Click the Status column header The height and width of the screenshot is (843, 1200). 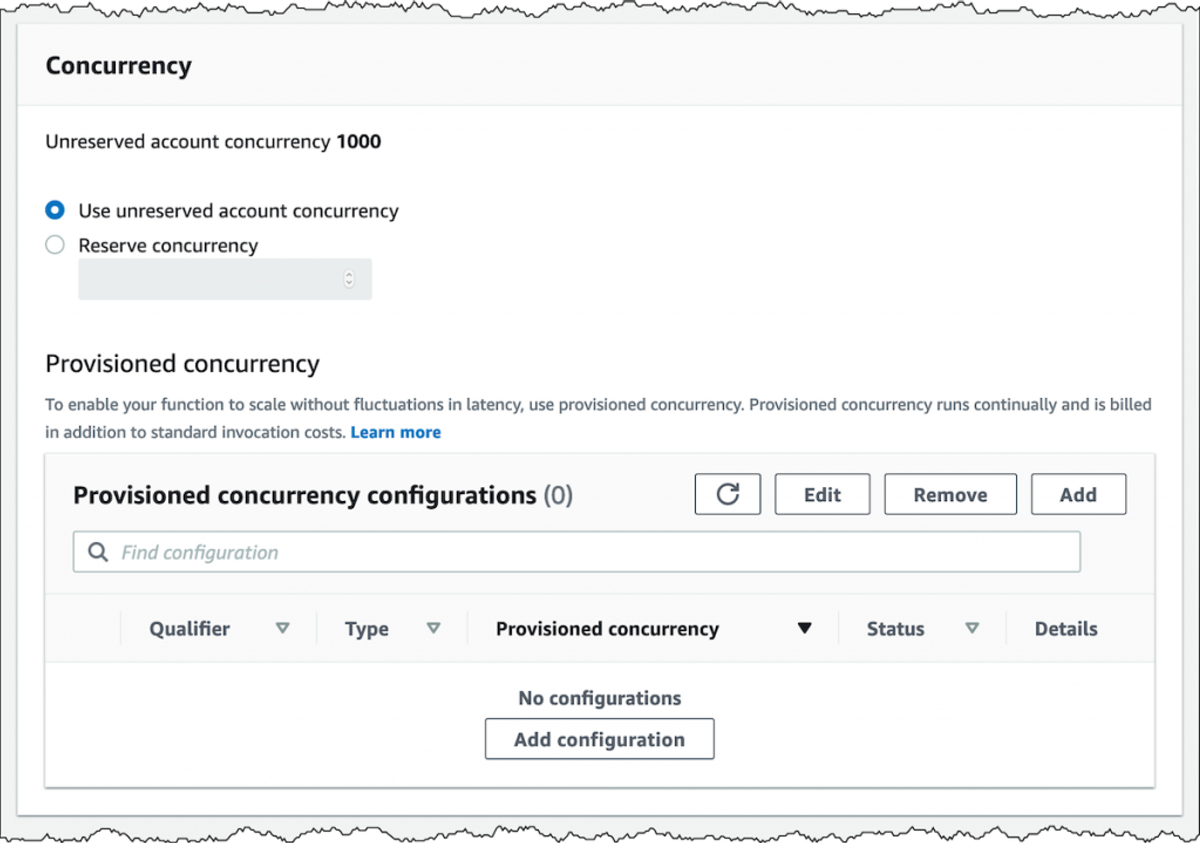pos(895,629)
